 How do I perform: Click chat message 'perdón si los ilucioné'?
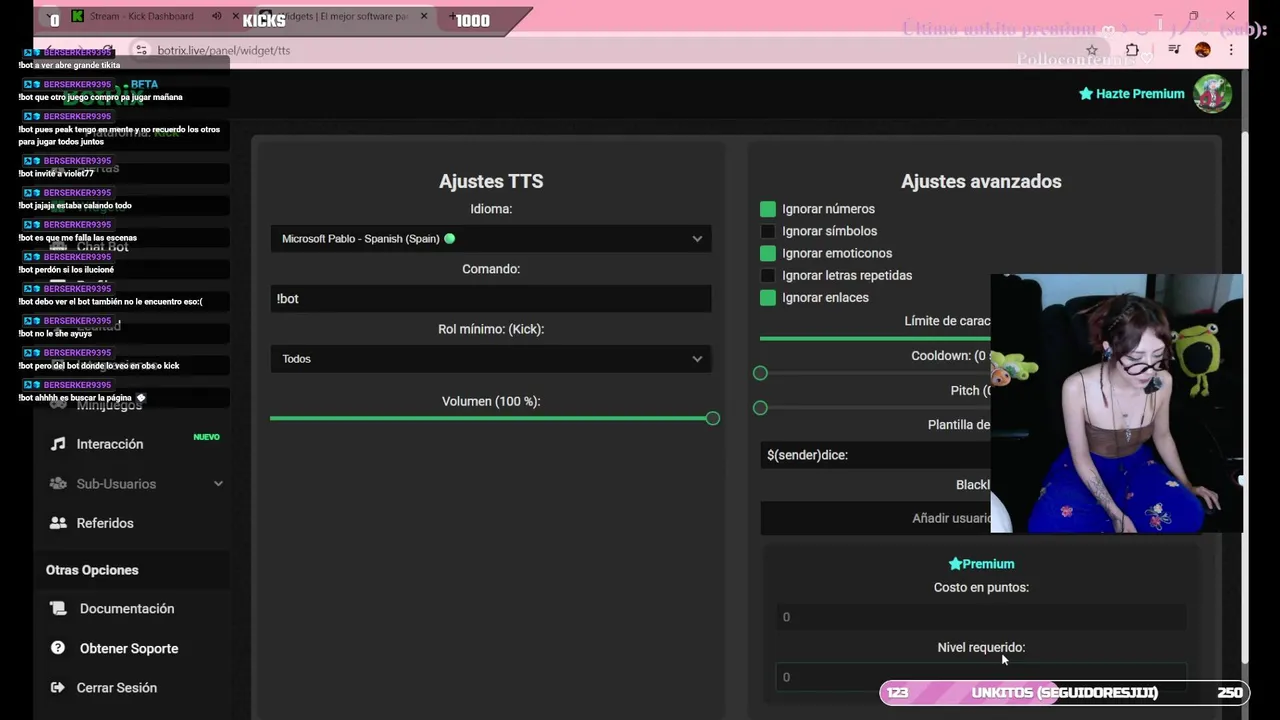pyautogui.click(x=66, y=269)
